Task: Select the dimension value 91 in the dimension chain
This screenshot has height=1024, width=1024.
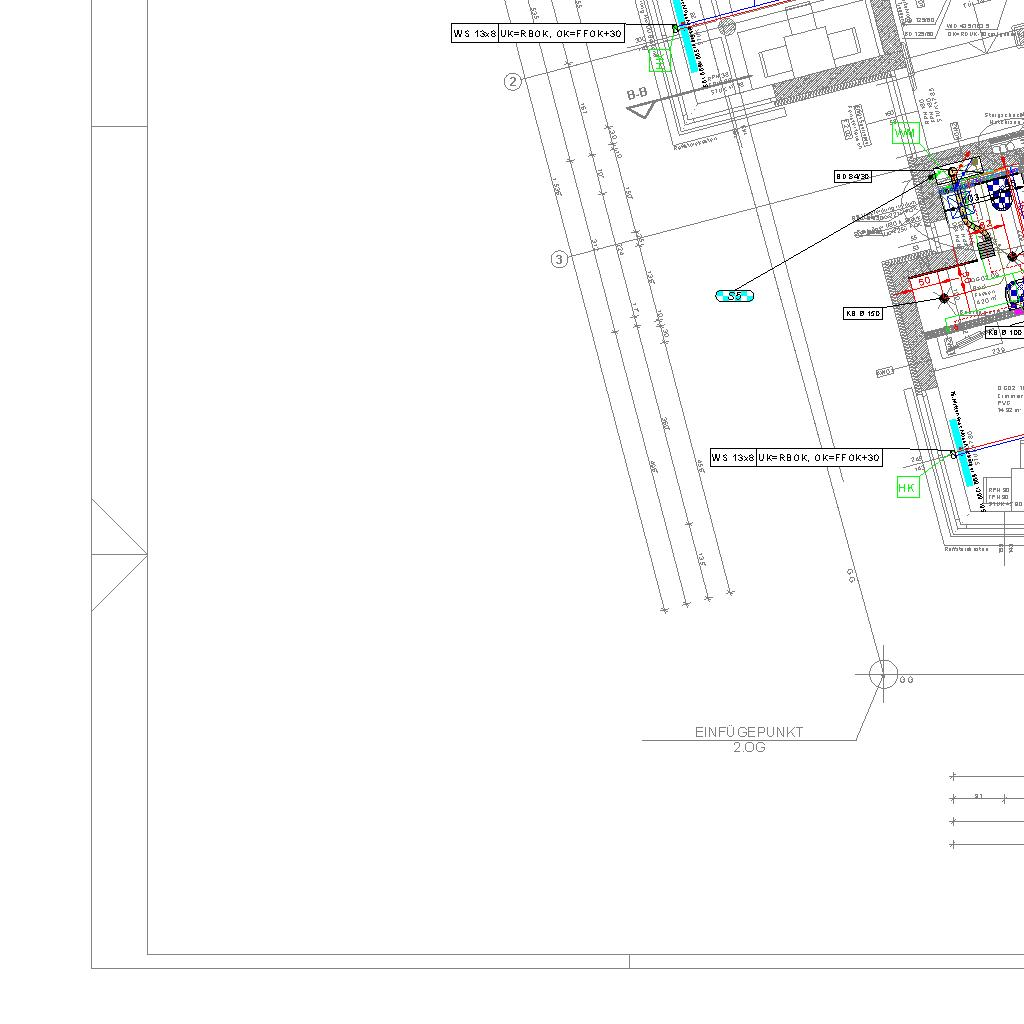Action: (979, 797)
